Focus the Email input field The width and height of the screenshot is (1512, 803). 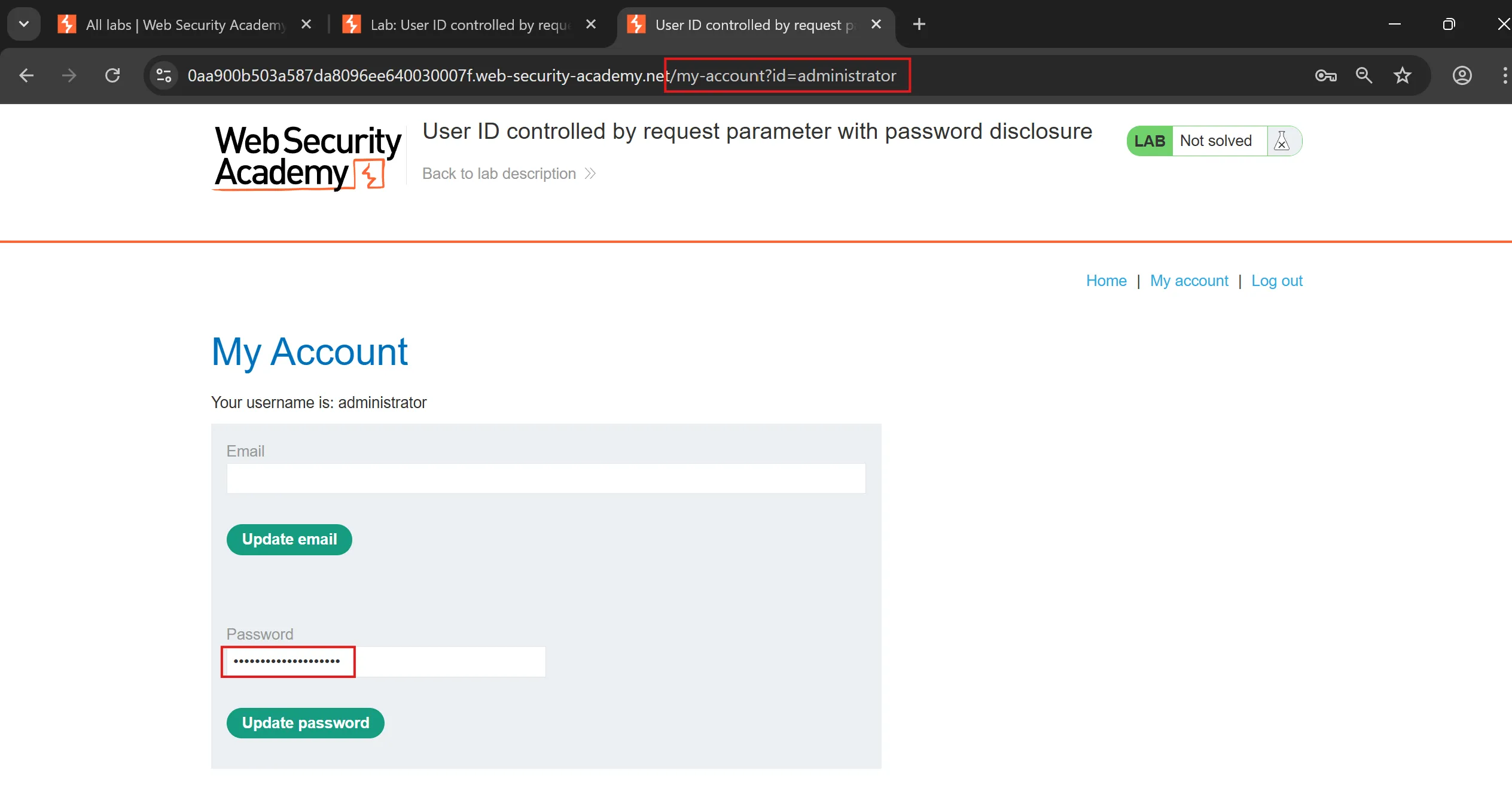tap(545, 479)
